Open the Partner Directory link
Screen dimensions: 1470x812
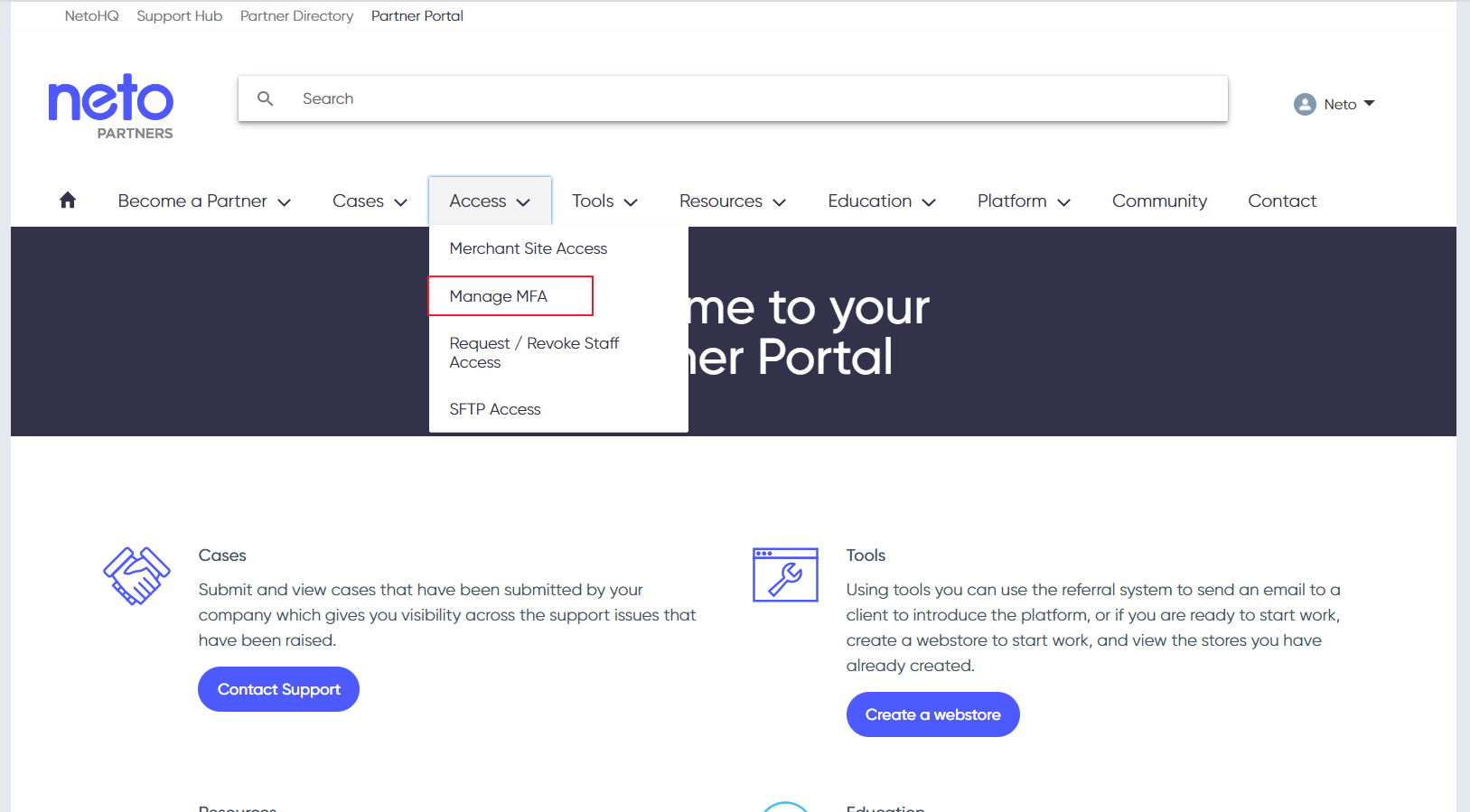tap(296, 16)
